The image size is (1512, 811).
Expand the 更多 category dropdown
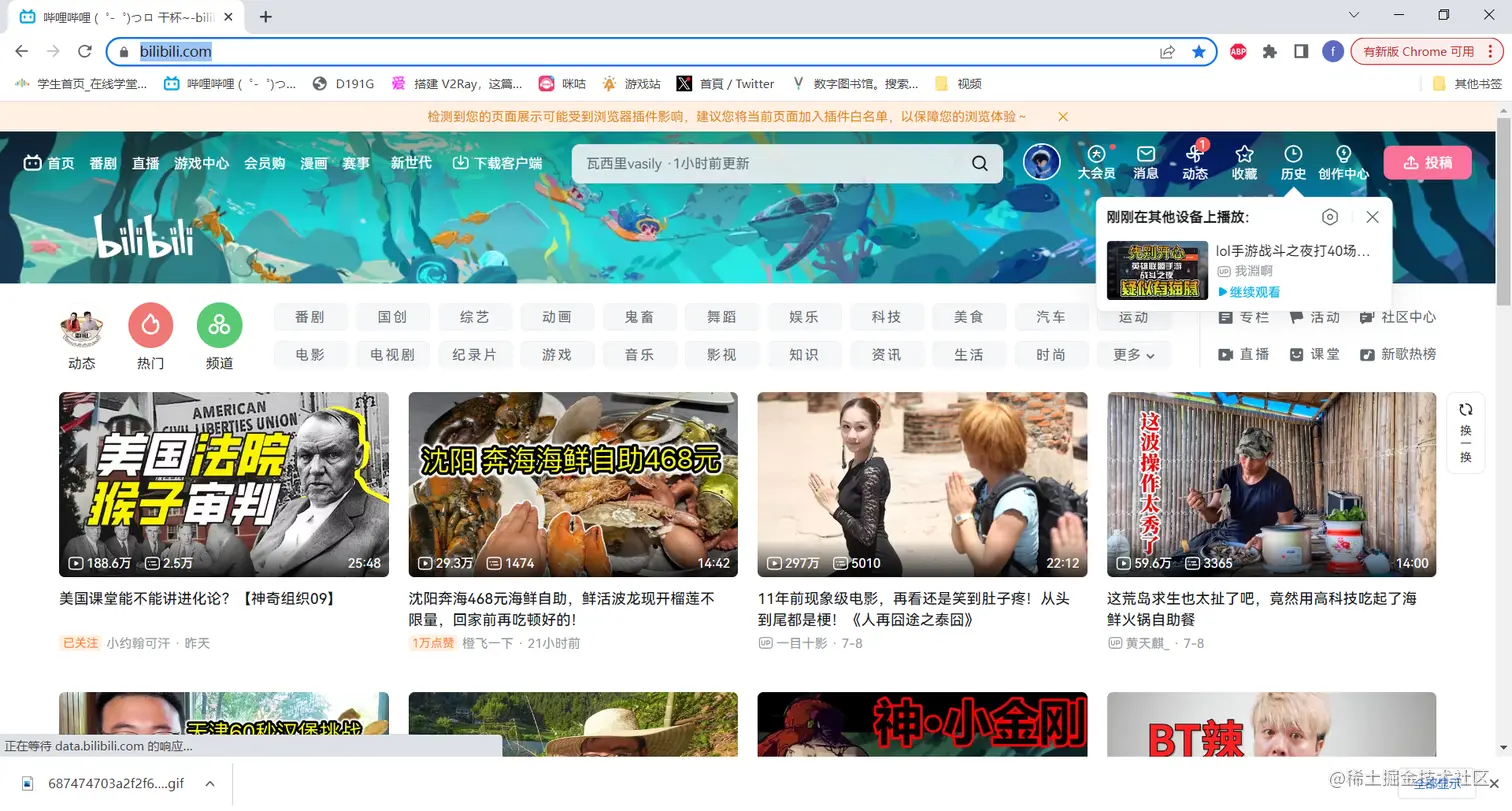click(1133, 355)
